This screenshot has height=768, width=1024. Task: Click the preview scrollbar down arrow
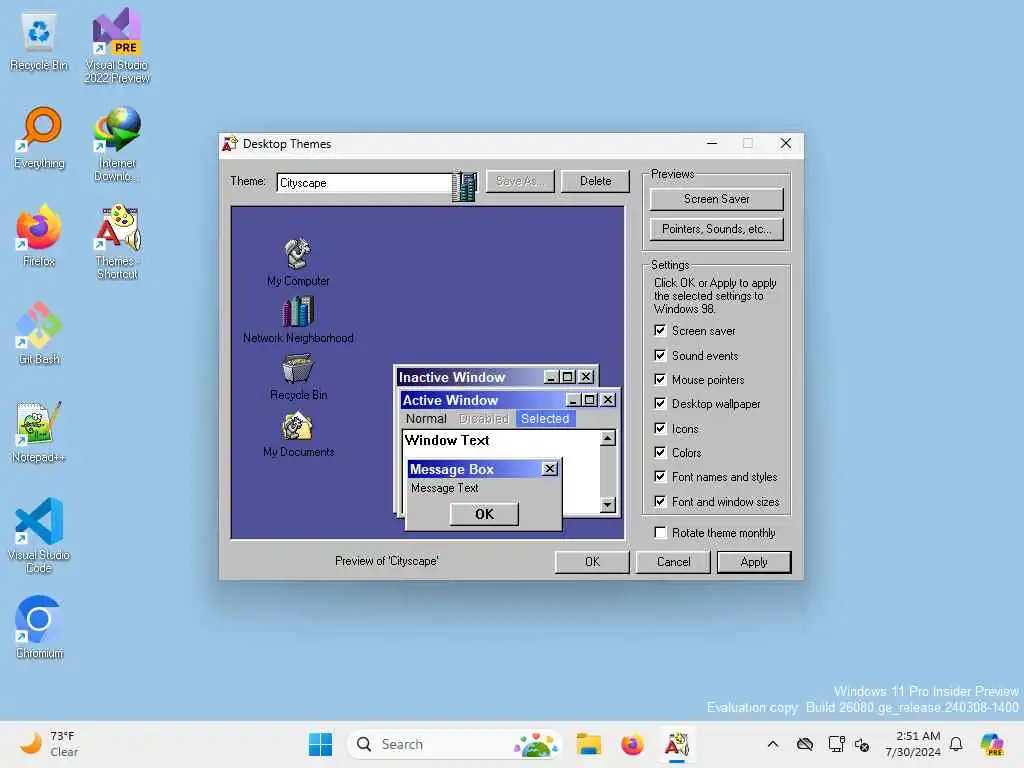click(x=607, y=505)
